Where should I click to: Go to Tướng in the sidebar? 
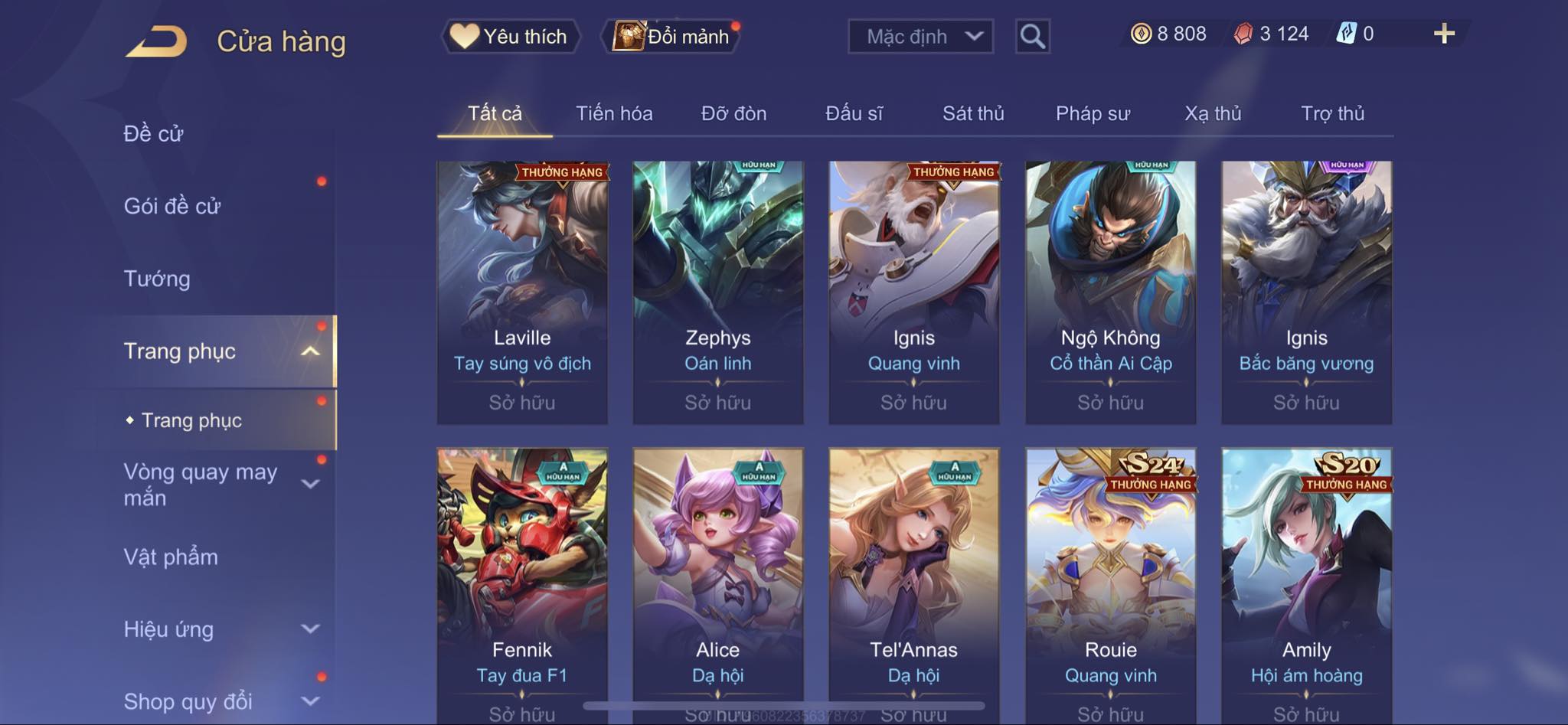click(157, 279)
